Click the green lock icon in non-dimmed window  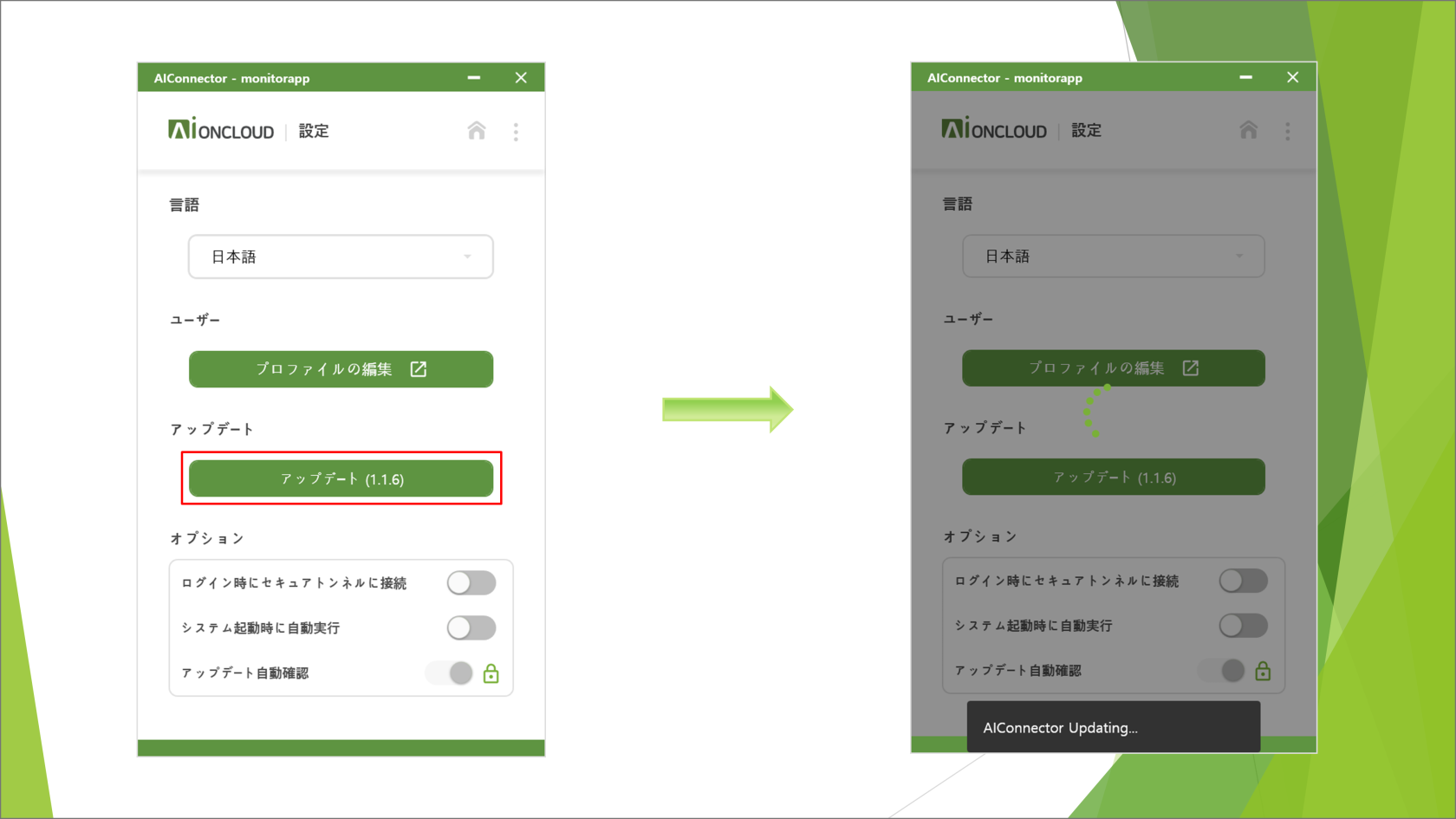point(491,673)
